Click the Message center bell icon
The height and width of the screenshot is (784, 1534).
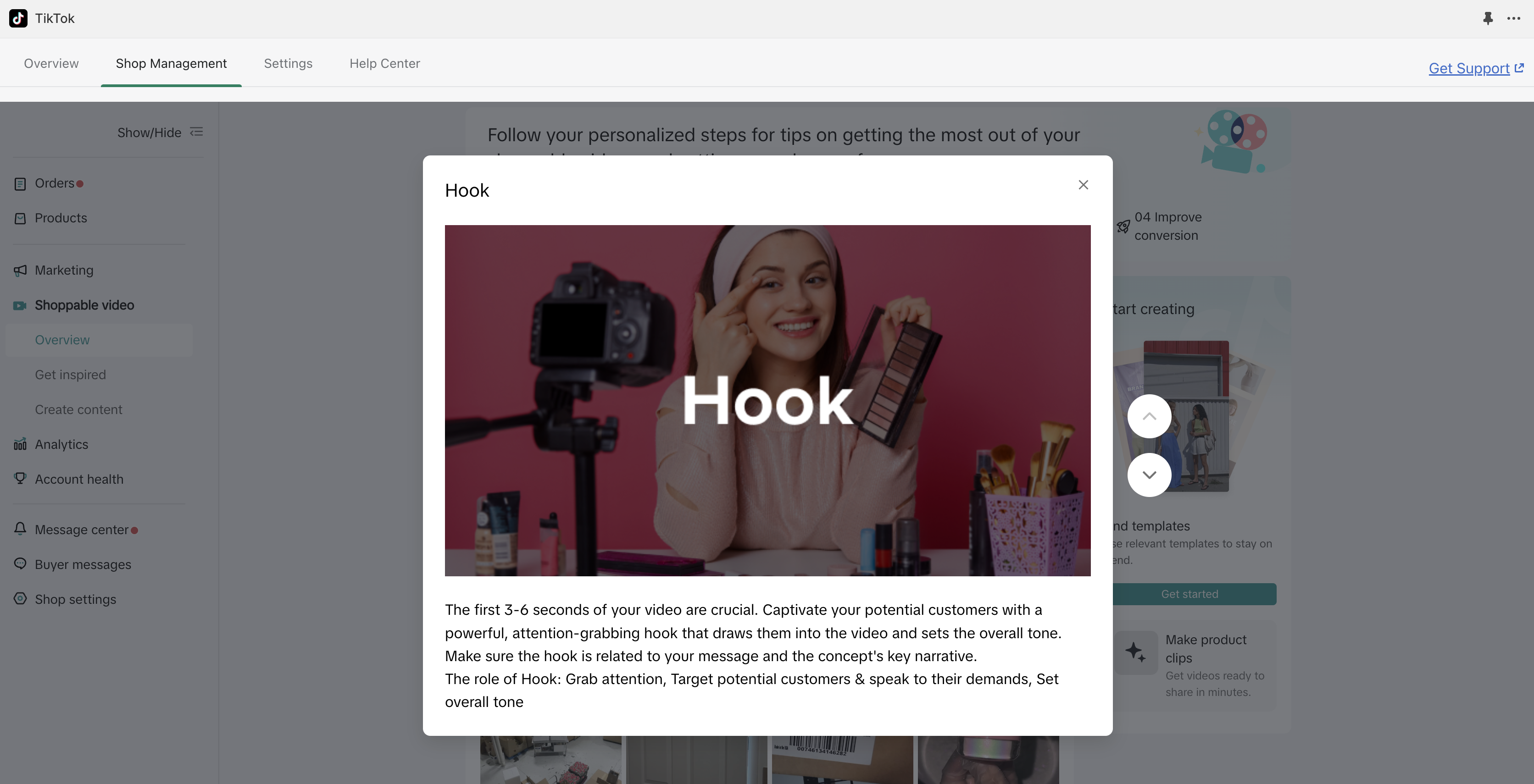click(20, 529)
